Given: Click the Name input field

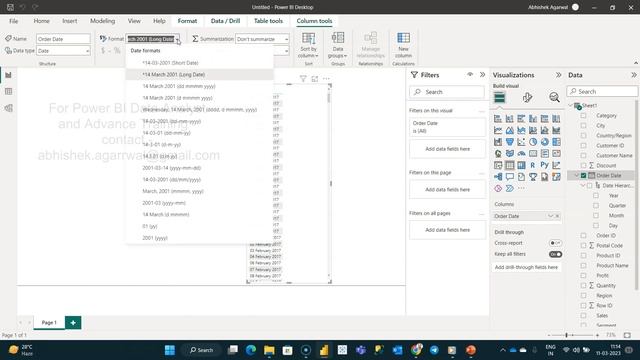Looking at the screenshot, I should coord(63,39).
